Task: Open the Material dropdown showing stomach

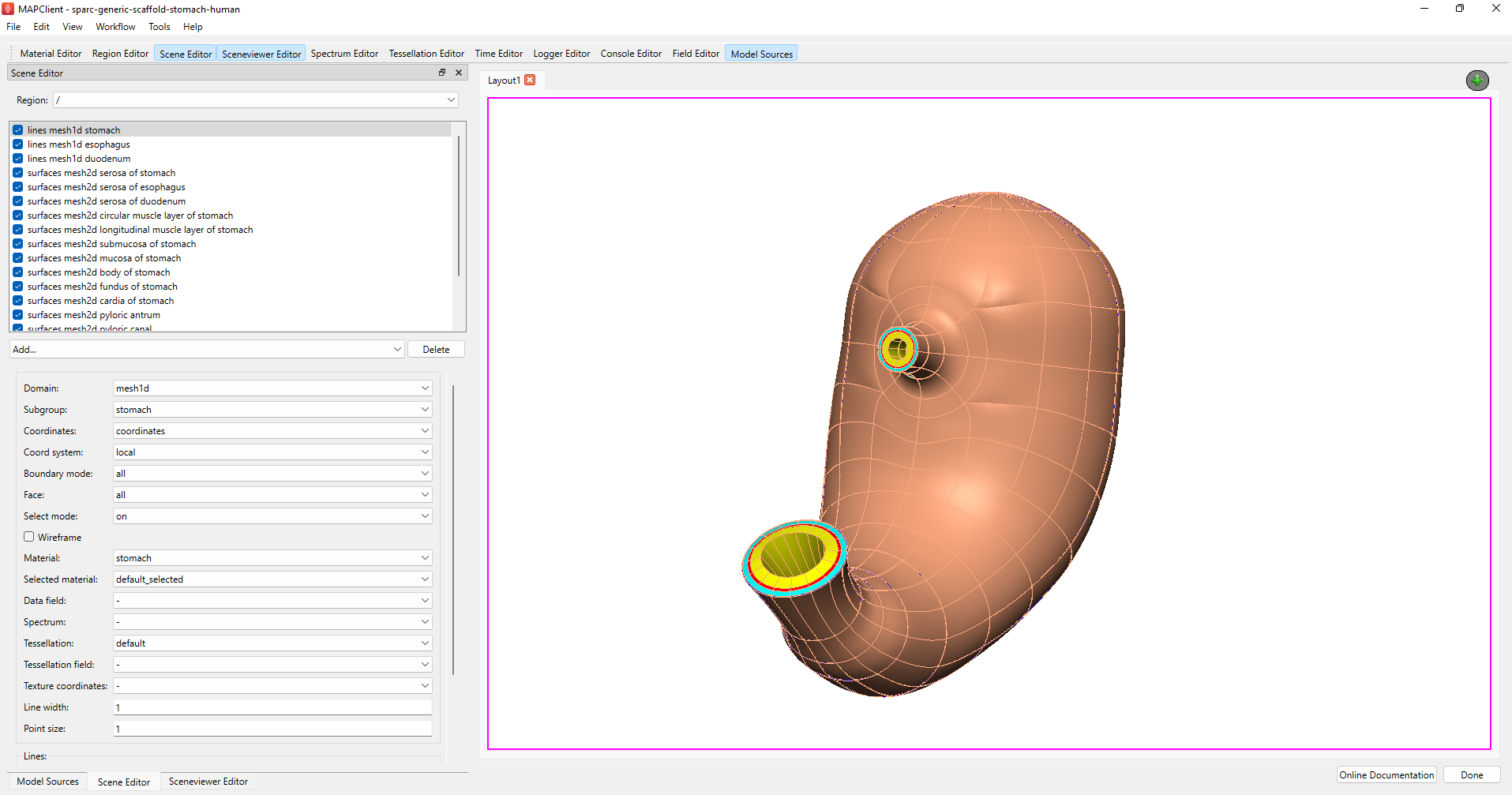Action: tap(272, 558)
